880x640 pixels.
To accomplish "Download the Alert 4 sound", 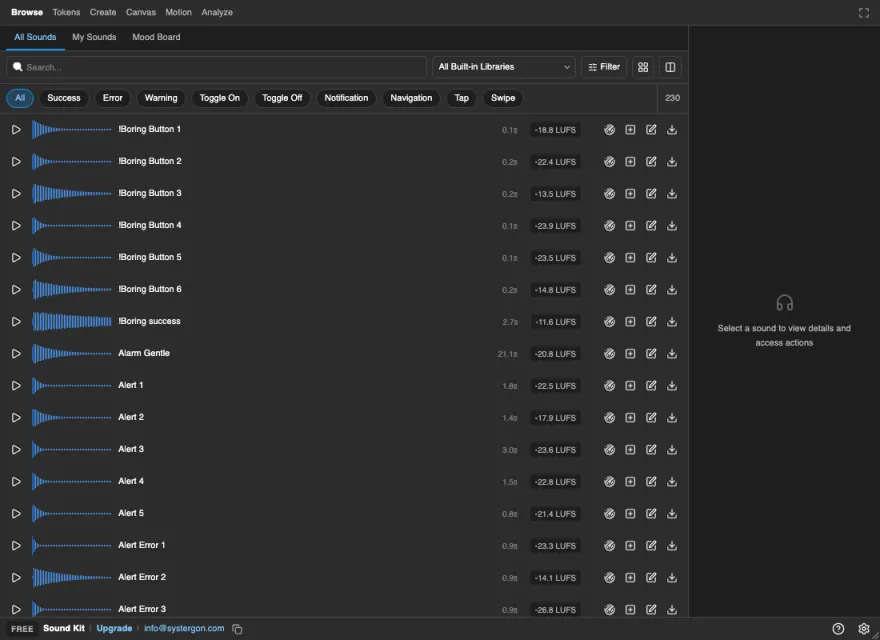I will pyautogui.click(x=672, y=482).
